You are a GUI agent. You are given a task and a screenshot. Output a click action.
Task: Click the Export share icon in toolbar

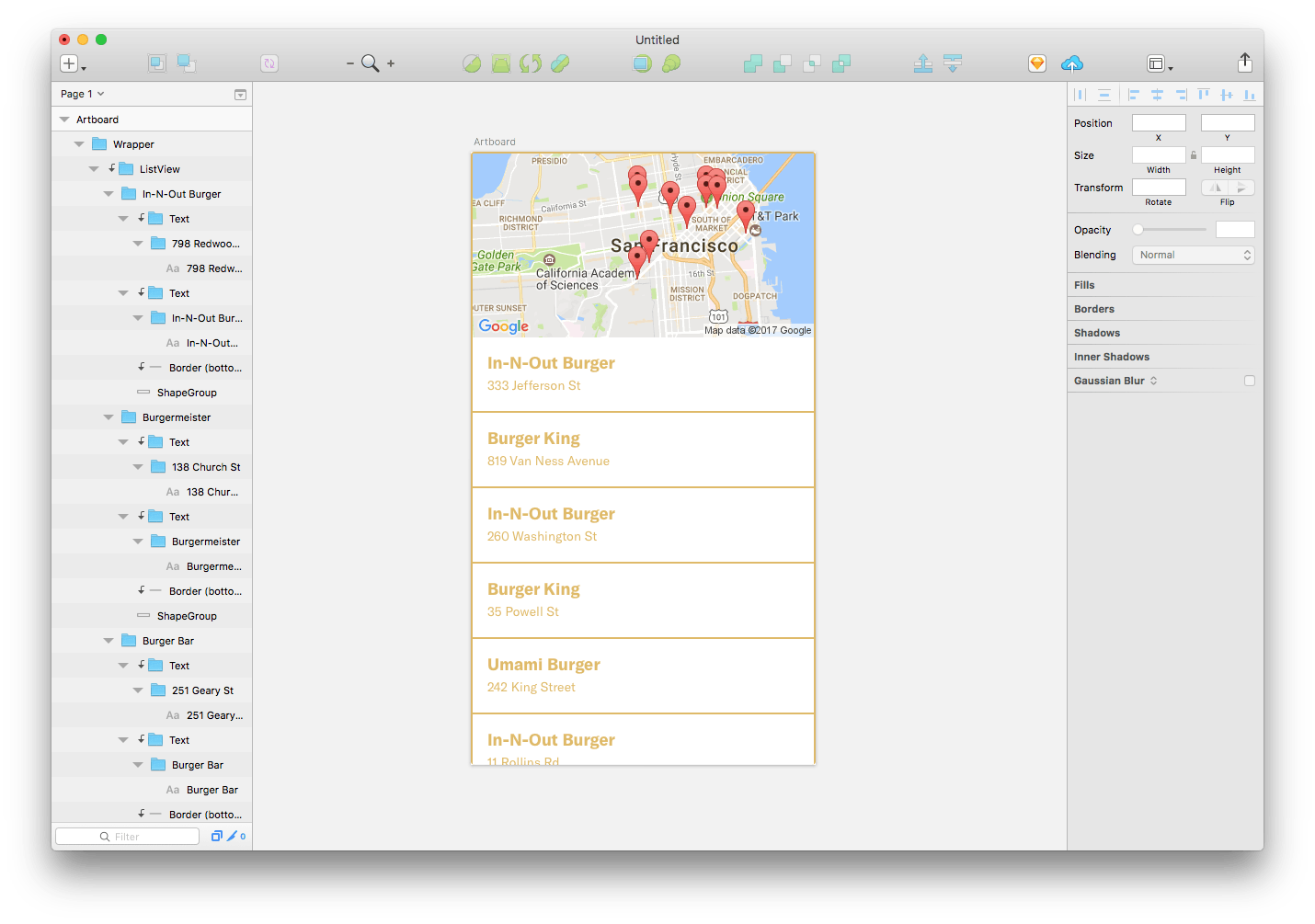click(x=1245, y=62)
